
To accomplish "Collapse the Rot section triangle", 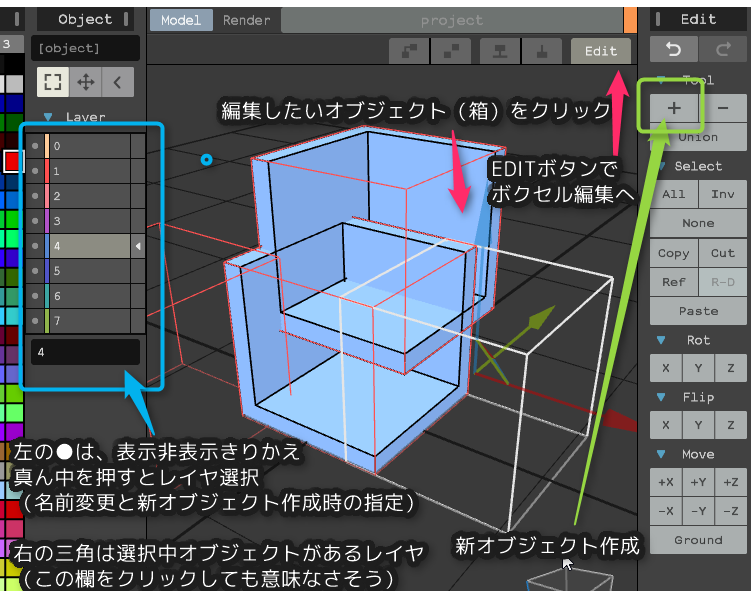I will 661,340.
